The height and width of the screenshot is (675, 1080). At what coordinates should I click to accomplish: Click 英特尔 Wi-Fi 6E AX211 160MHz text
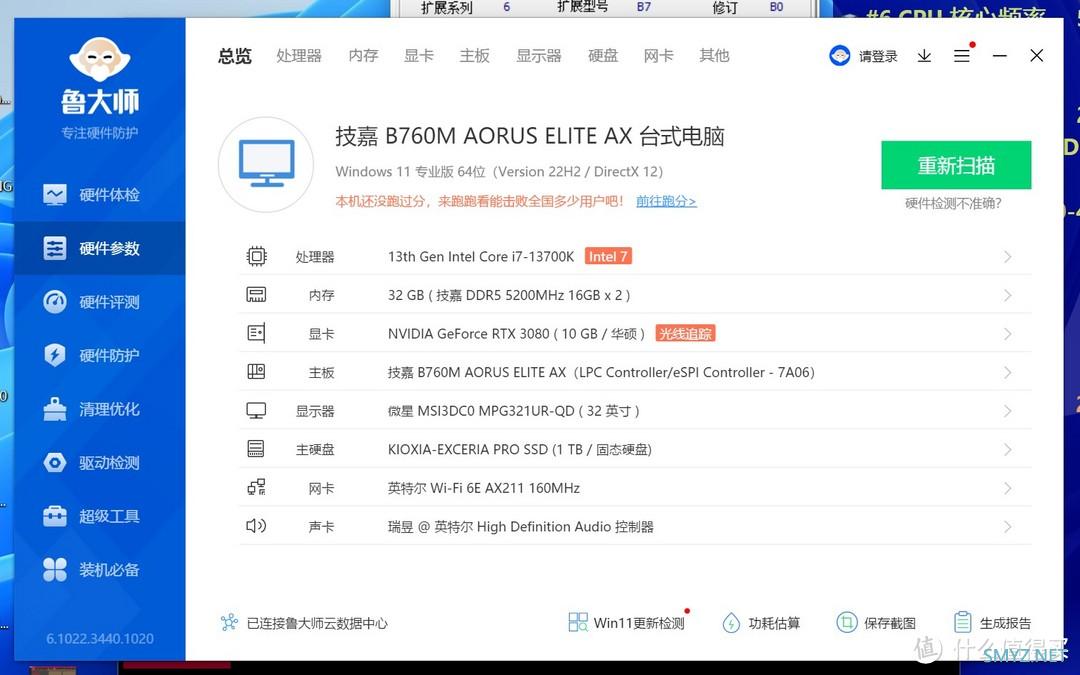pos(484,488)
